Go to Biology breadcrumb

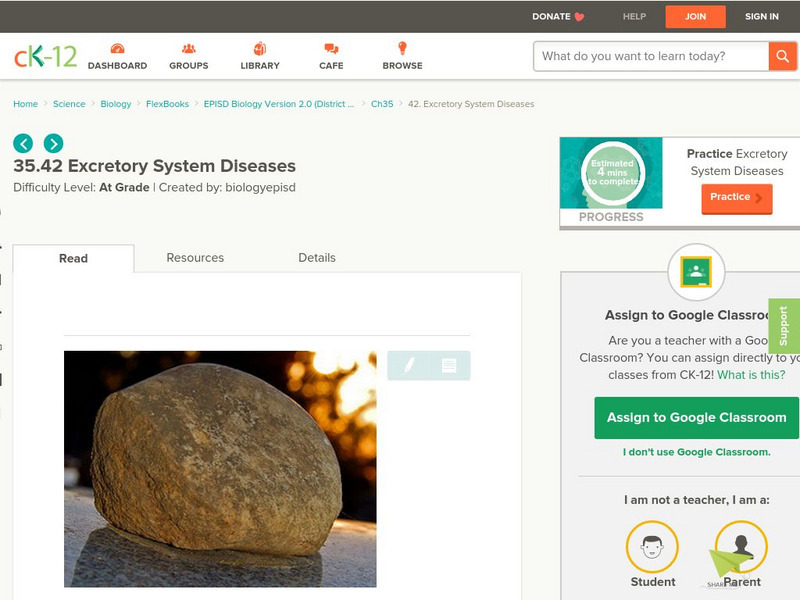point(116,104)
